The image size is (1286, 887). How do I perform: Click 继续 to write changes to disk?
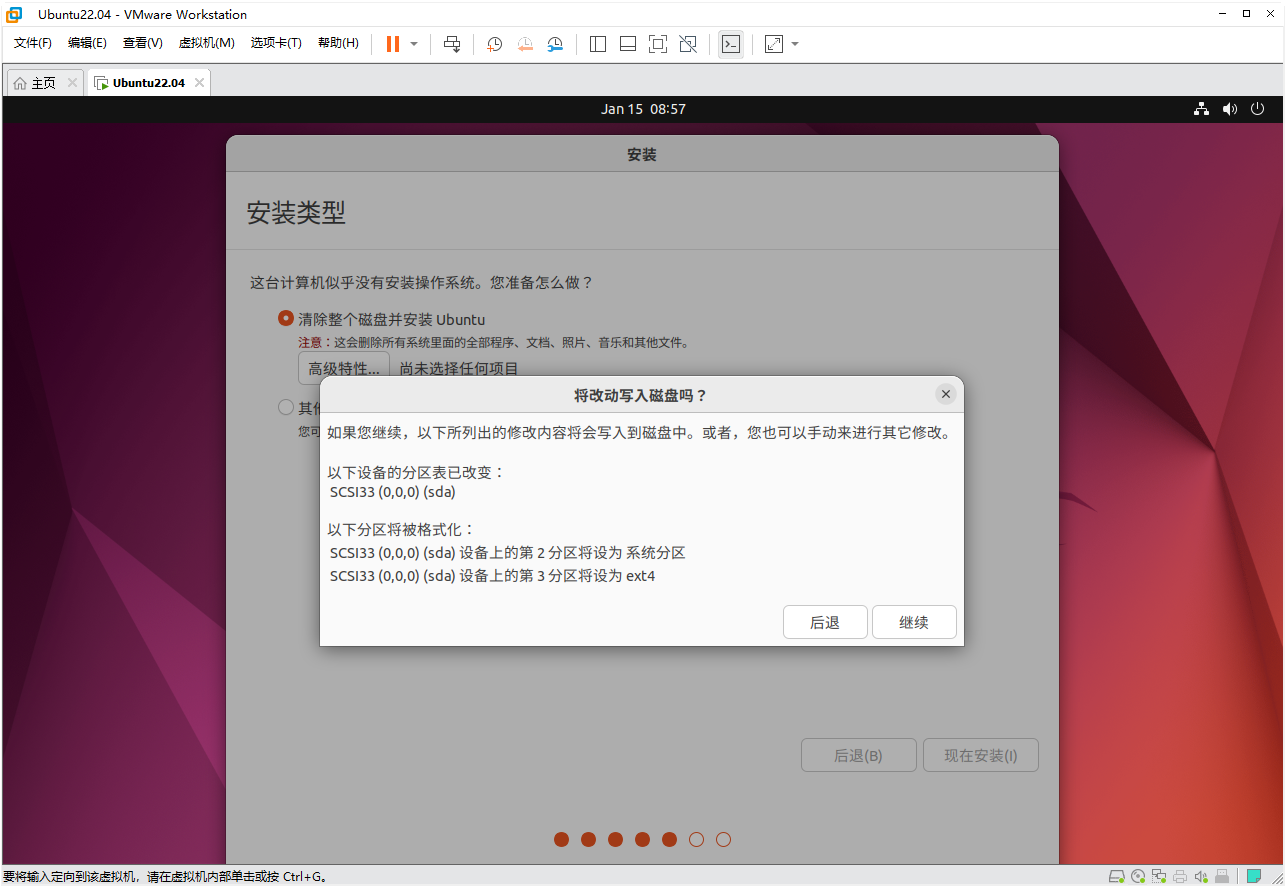[914, 622]
